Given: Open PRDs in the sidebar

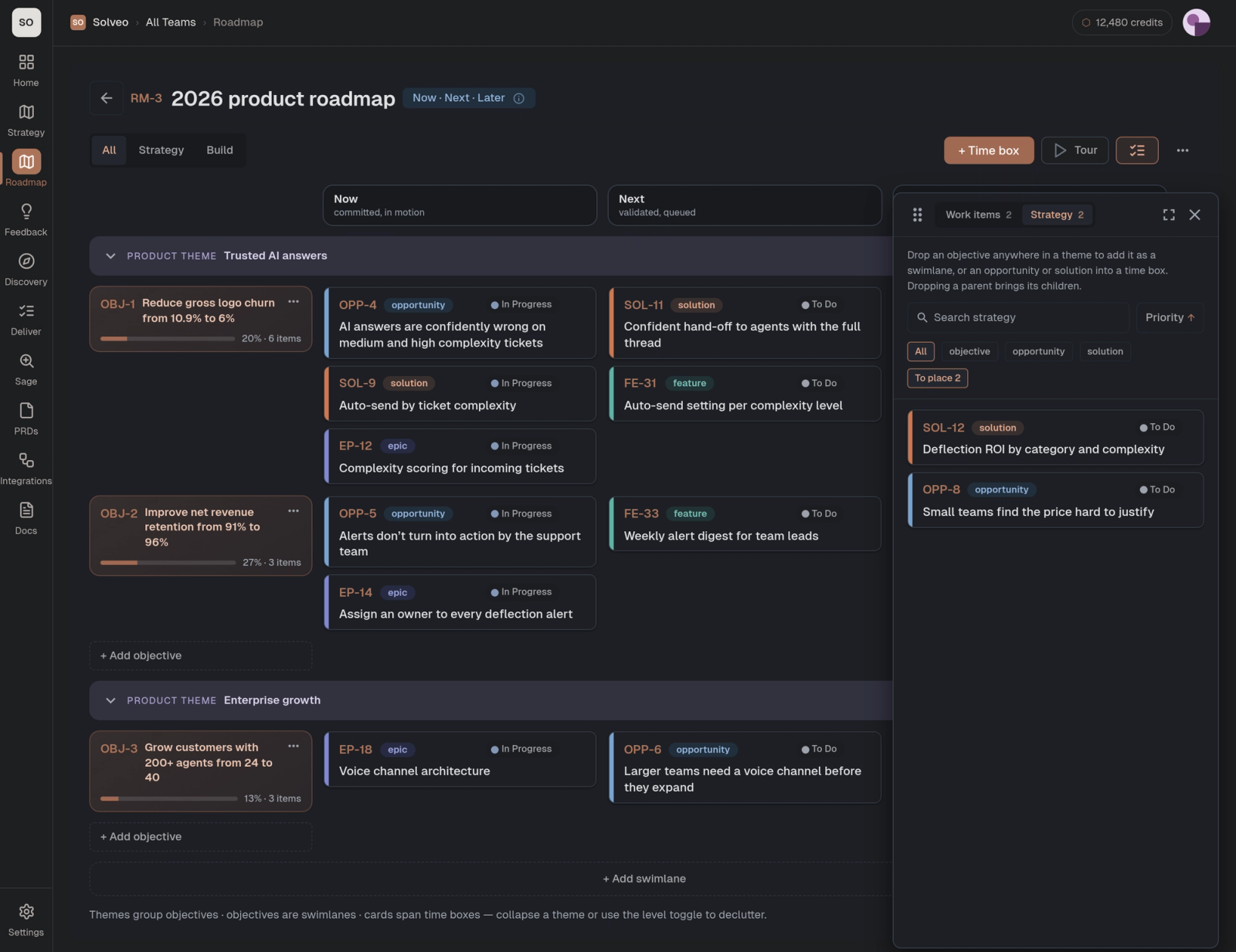Looking at the screenshot, I should [x=26, y=419].
